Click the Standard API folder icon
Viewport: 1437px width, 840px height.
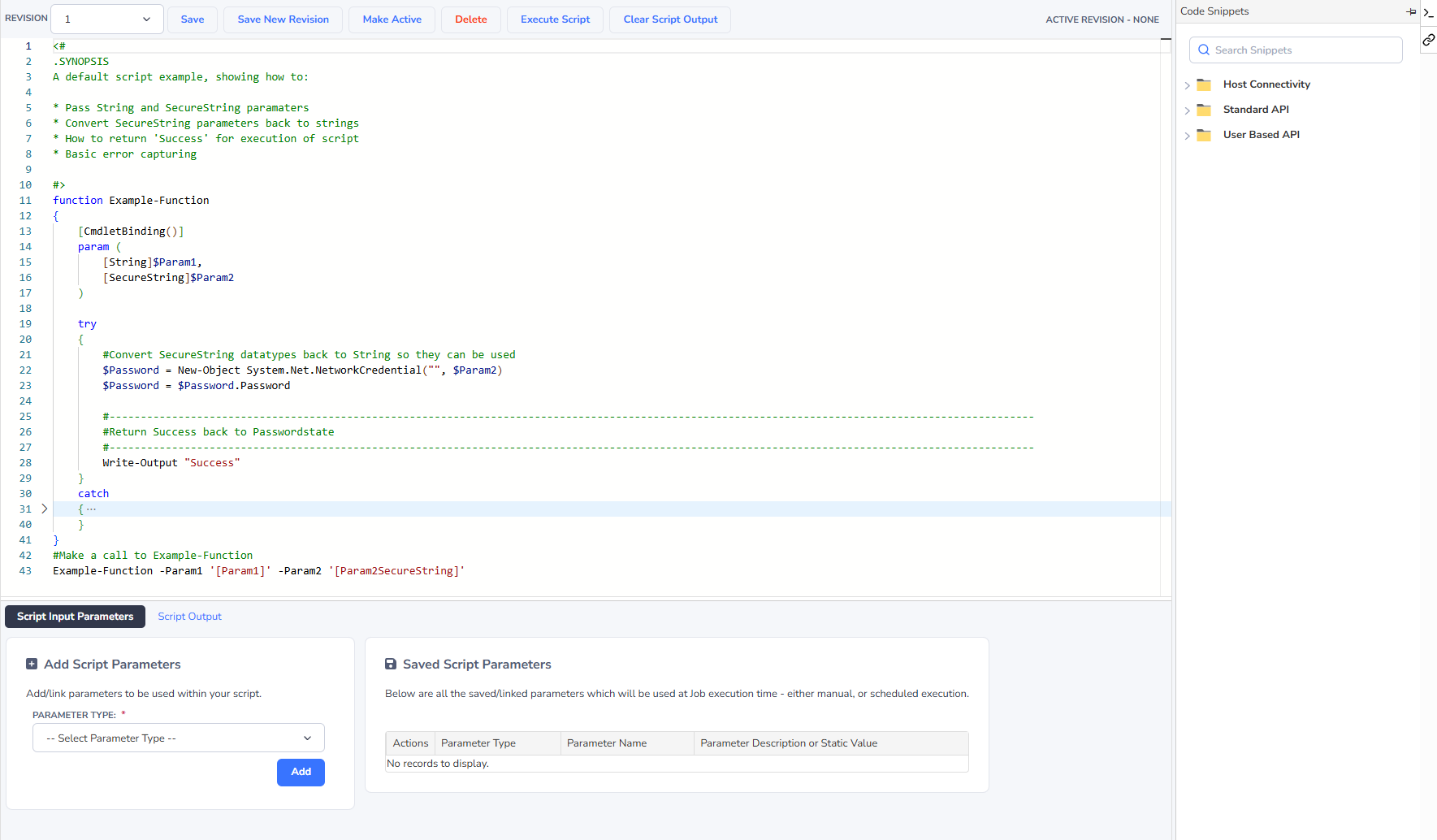[x=1204, y=110]
